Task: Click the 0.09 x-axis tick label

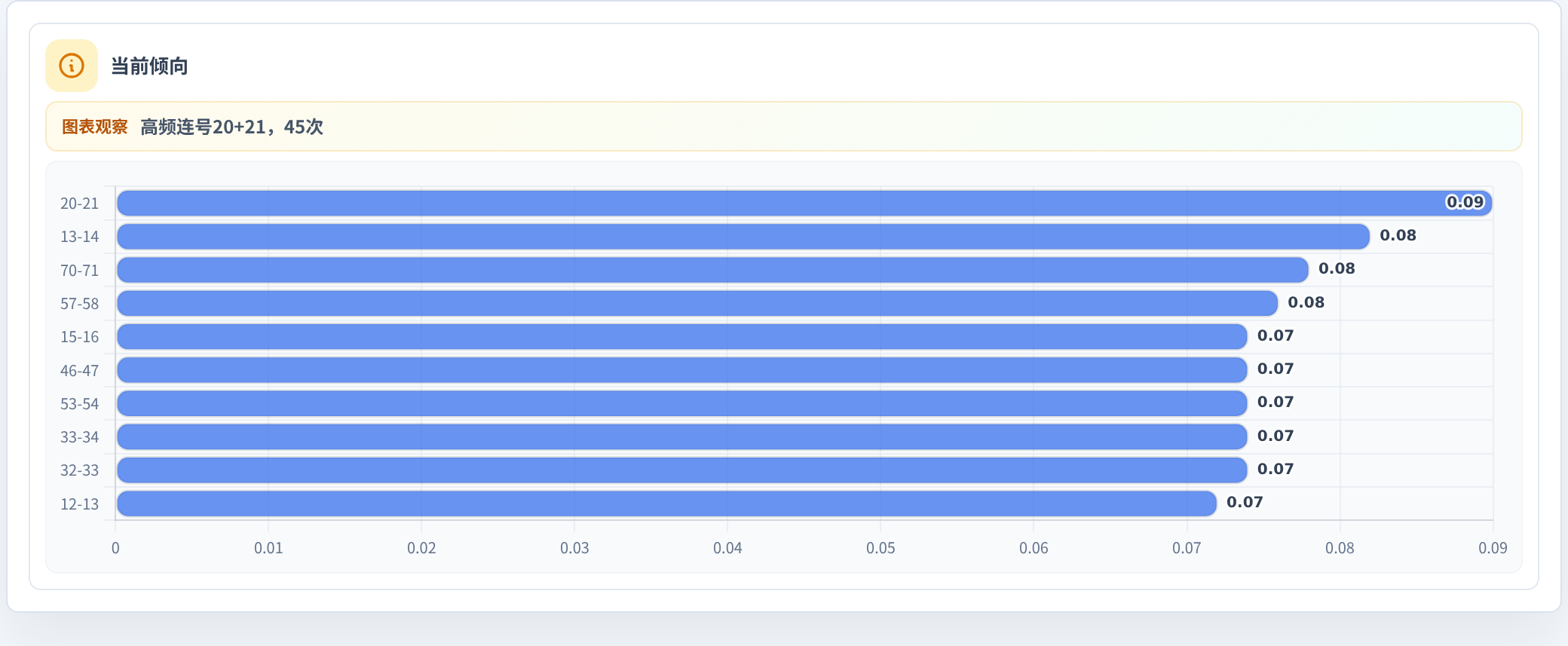Action: pos(1493,548)
